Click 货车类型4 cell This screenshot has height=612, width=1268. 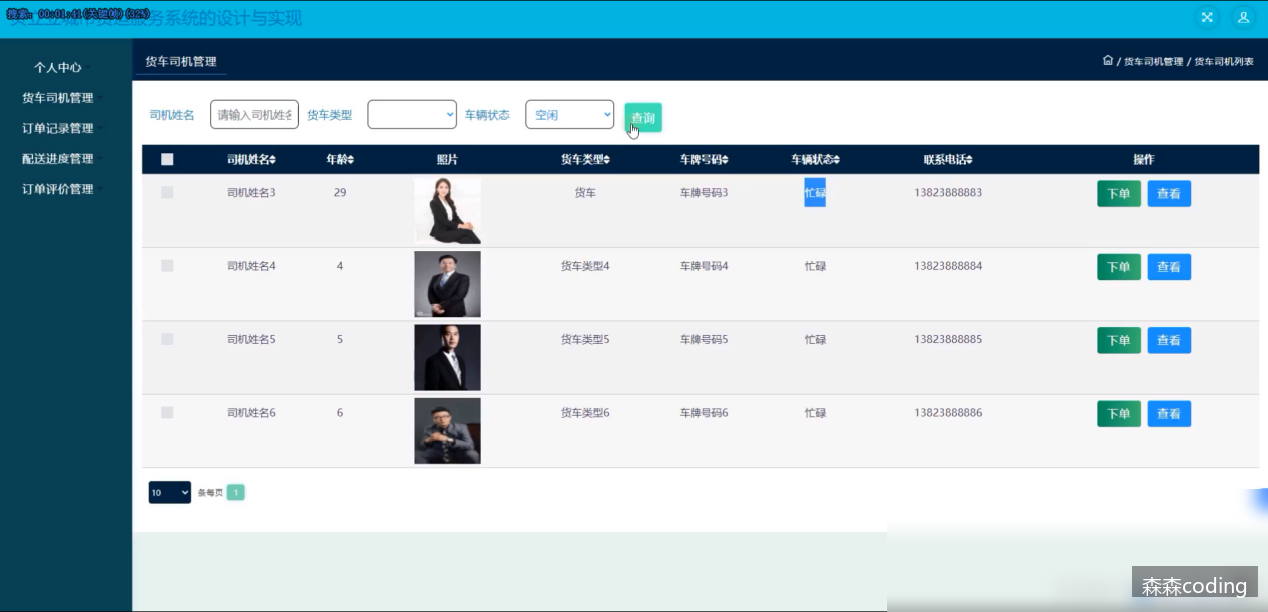pyautogui.click(x=585, y=266)
